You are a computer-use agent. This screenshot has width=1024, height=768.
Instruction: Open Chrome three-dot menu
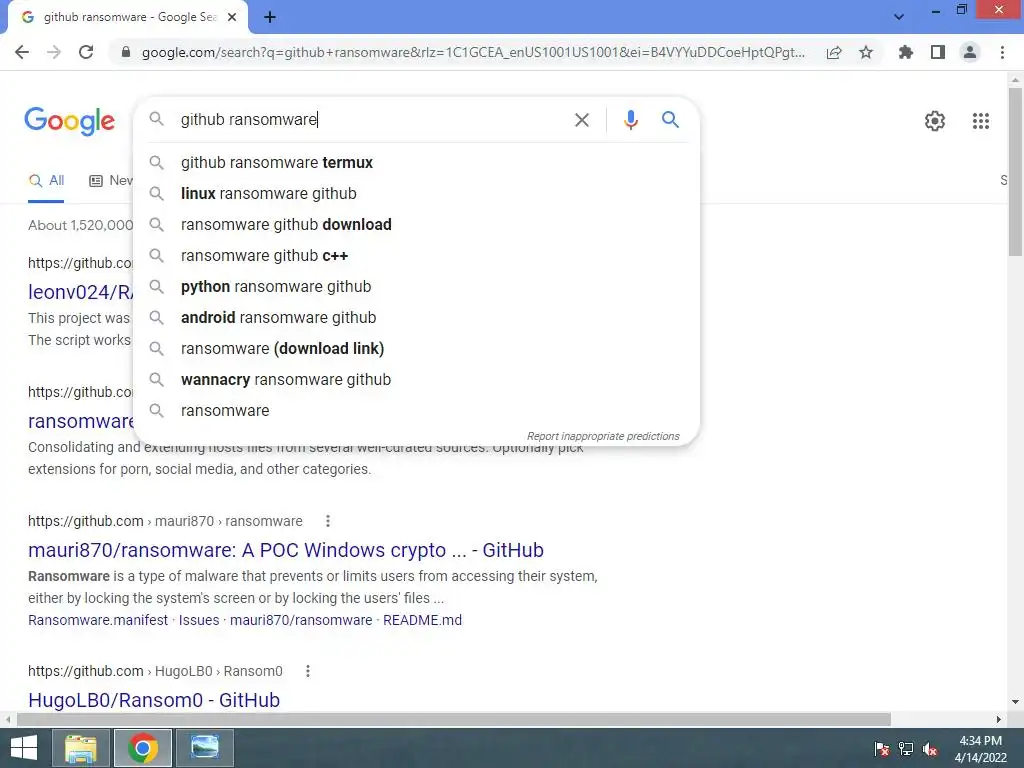[1002, 52]
